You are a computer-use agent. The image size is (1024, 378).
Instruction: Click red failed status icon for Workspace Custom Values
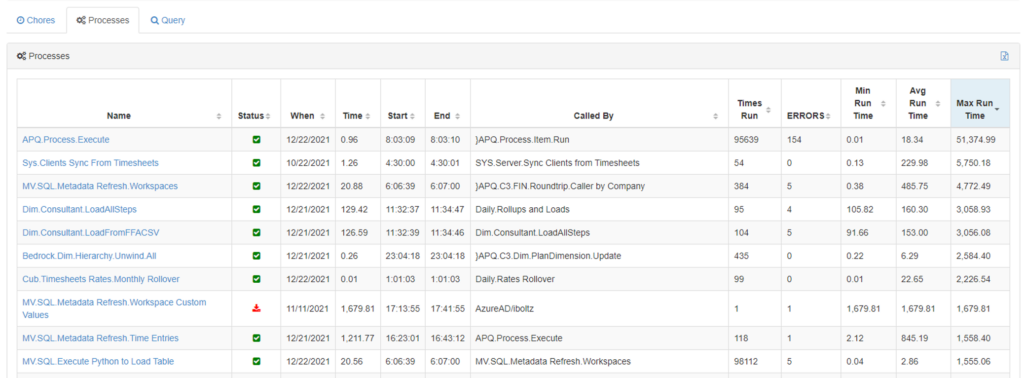coord(256,308)
